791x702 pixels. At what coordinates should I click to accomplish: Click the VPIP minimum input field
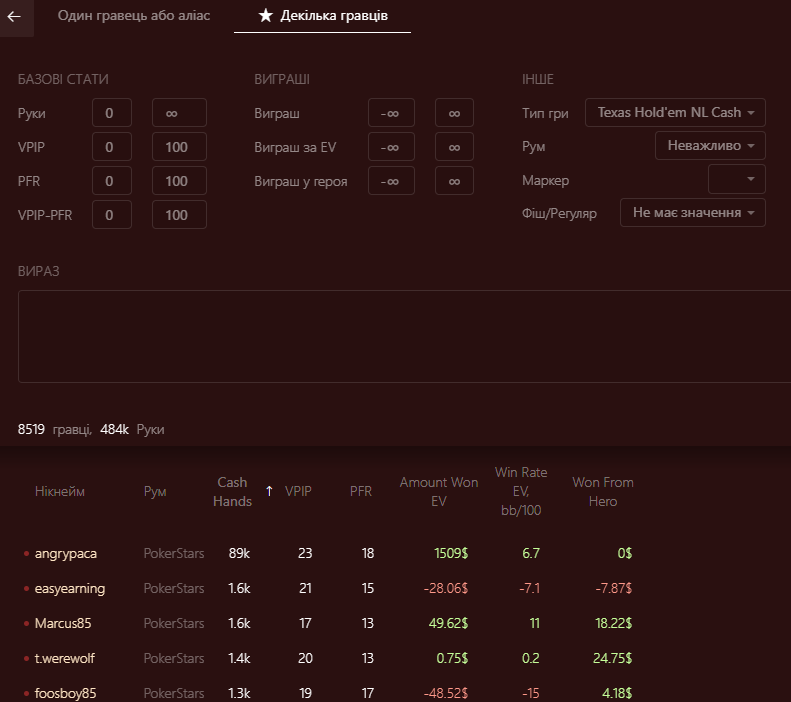(112, 147)
